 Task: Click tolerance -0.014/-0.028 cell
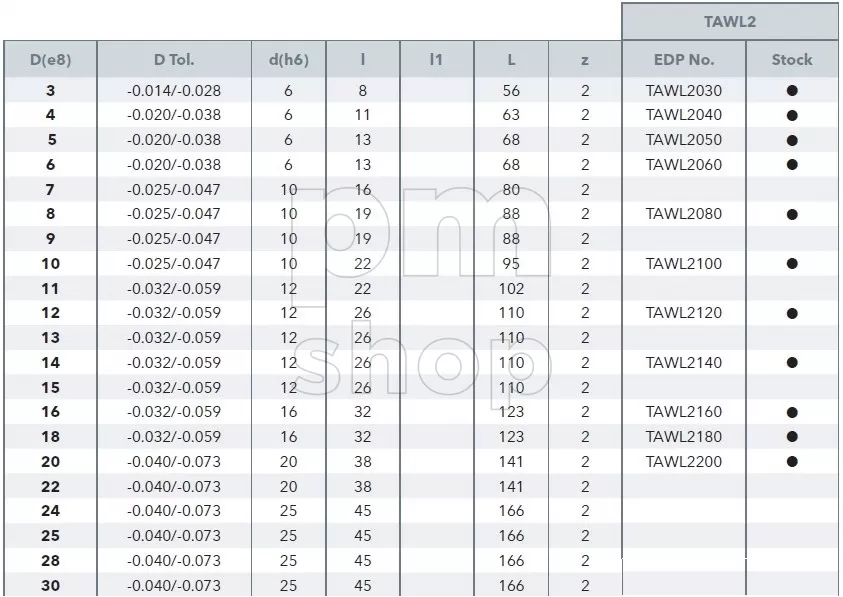click(x=174, y=91)
